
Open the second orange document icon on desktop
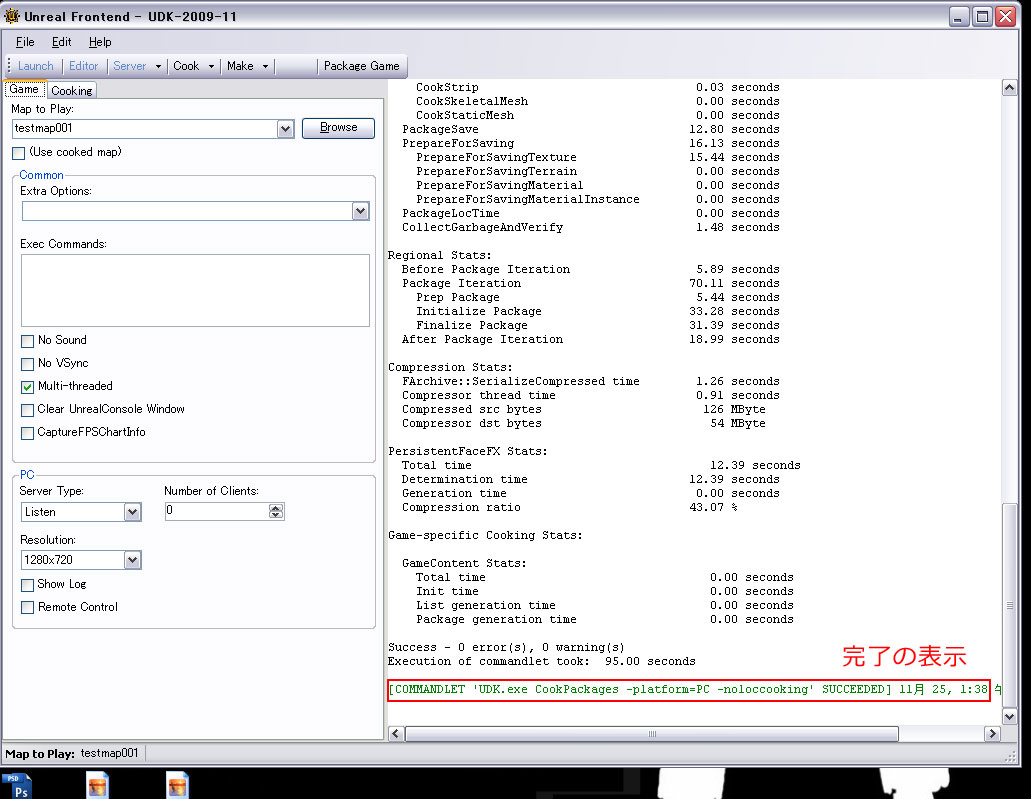click(178, 786)
